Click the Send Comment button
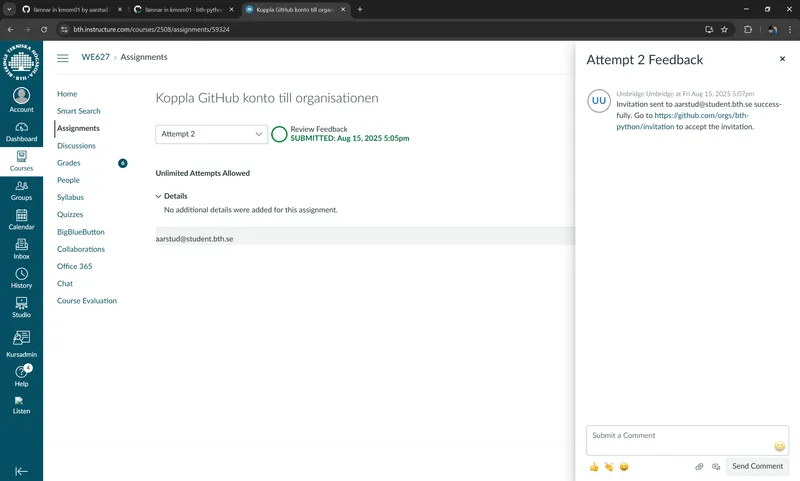Image resolution: width=800 pixels, height=481 pixels. [x=757, y=467]
